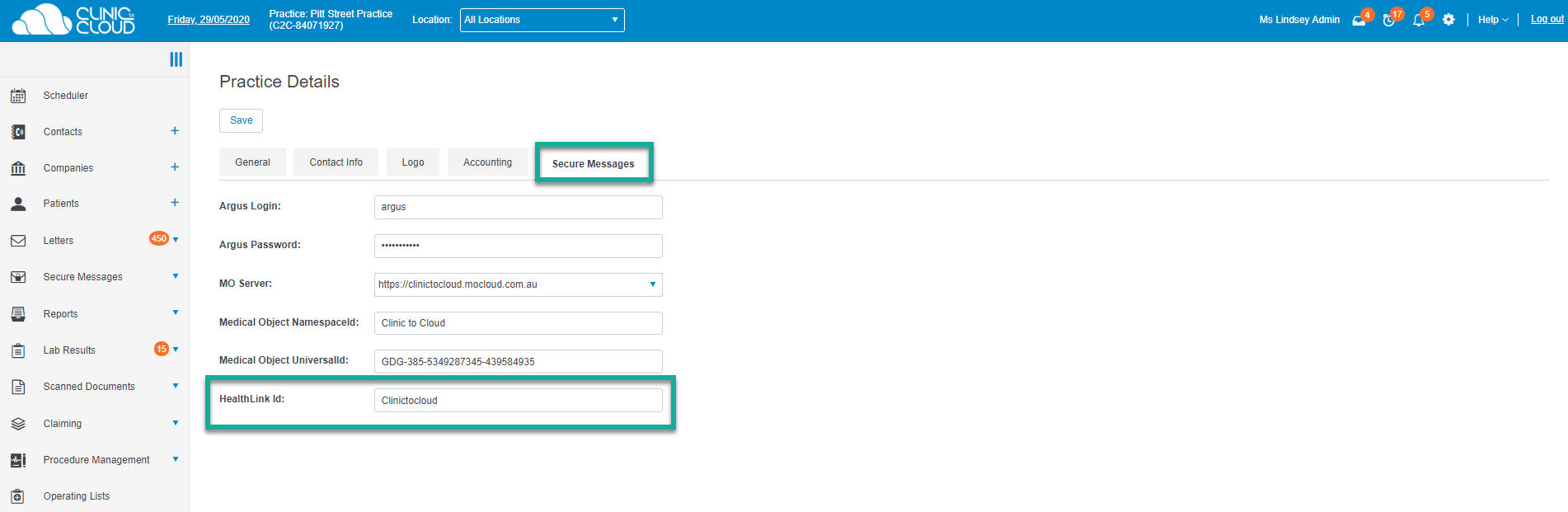Click the Clinic to Cloud logo
This screenshot has height=512, width=1568.
click(x=73, y=20)
